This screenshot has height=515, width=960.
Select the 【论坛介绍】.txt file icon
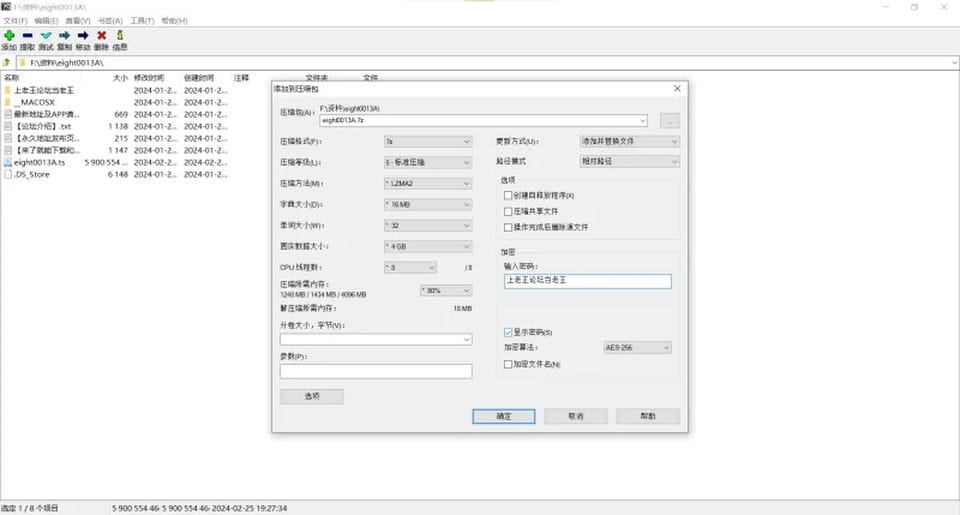[x=8, y=126]
